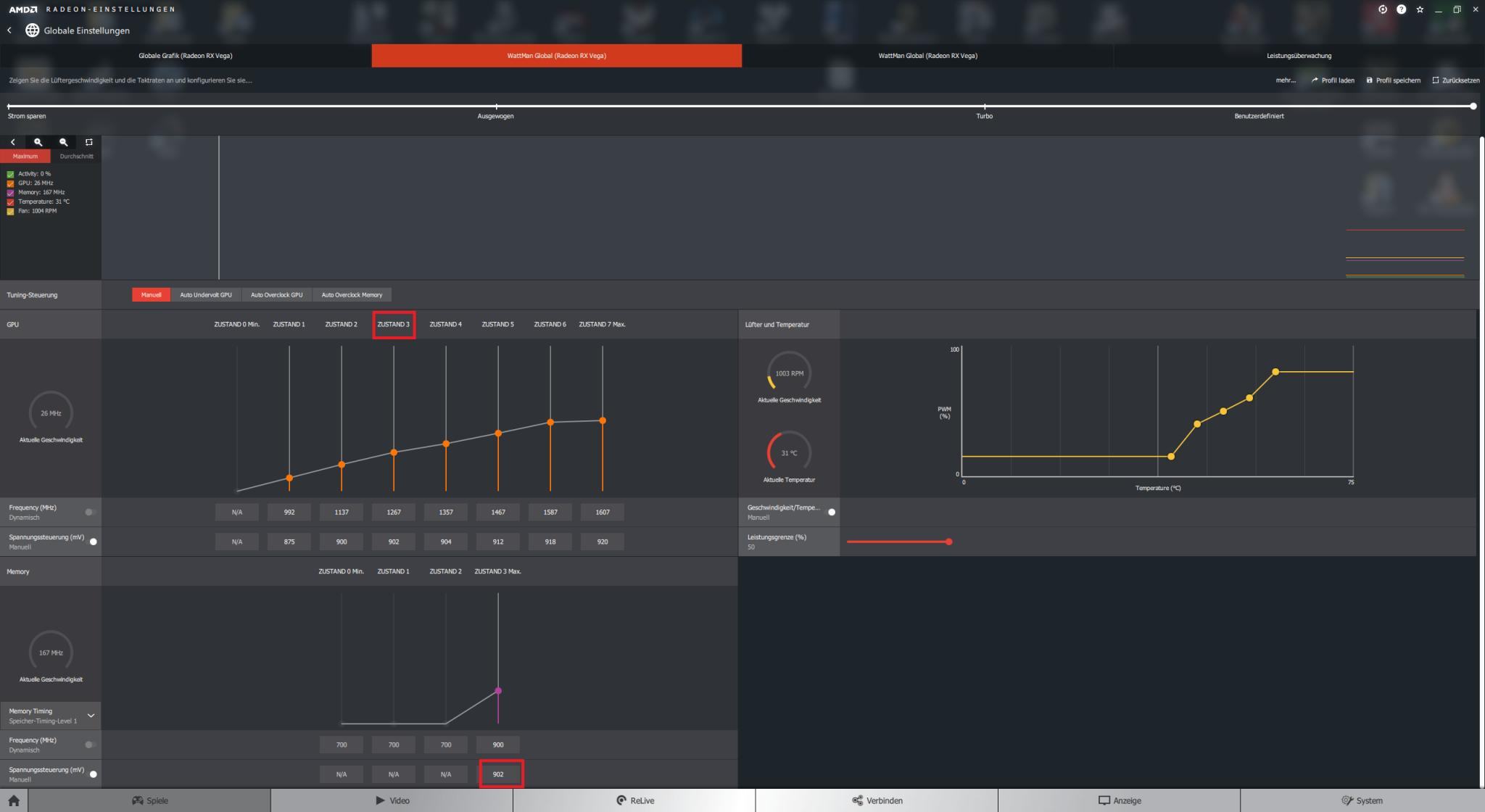
Task: Collapse the monitoring legend with the left chevron
Action: (12, 142)
